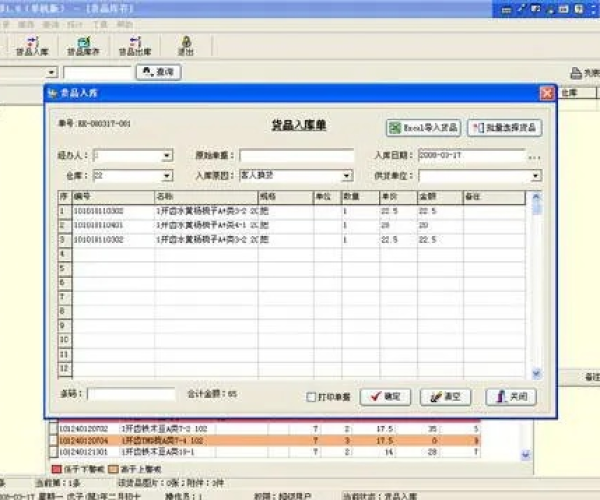Expand the 入库原因 dropdown

[x=347, y=176]
